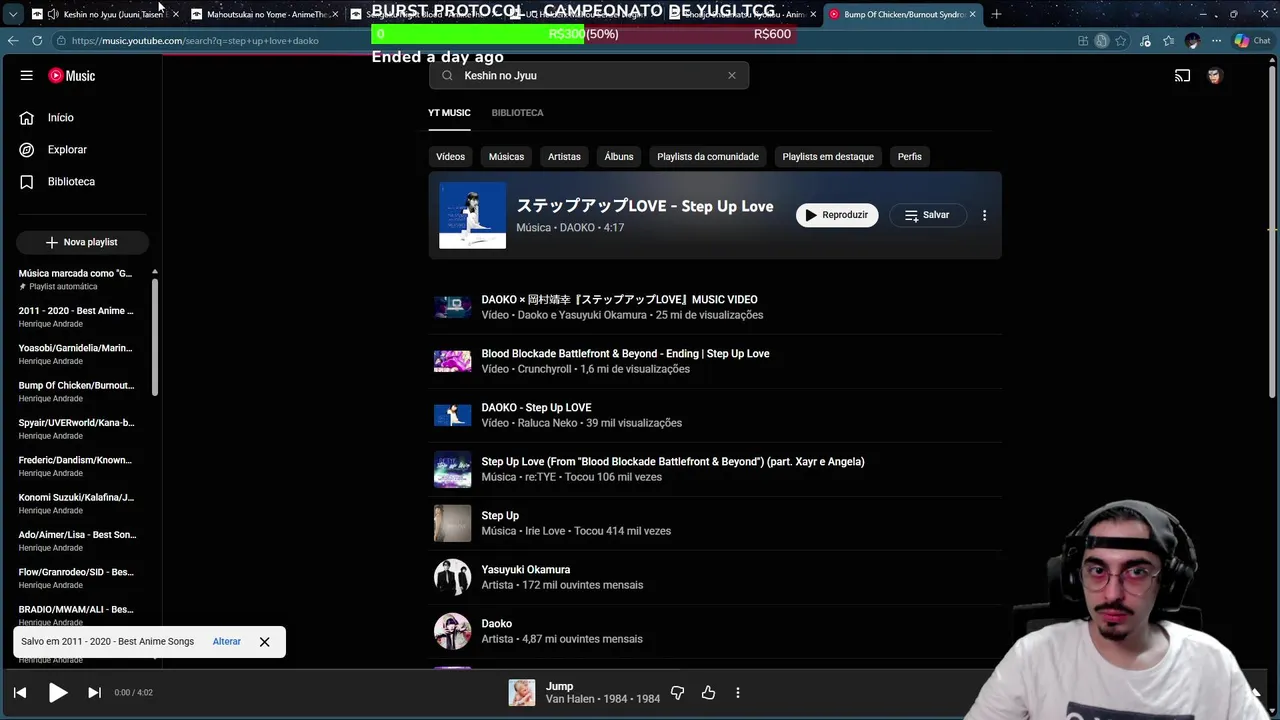Open the hamburger guide menu
The width and height of the screenshot is (1280, 720).
(x=27, y=75)
